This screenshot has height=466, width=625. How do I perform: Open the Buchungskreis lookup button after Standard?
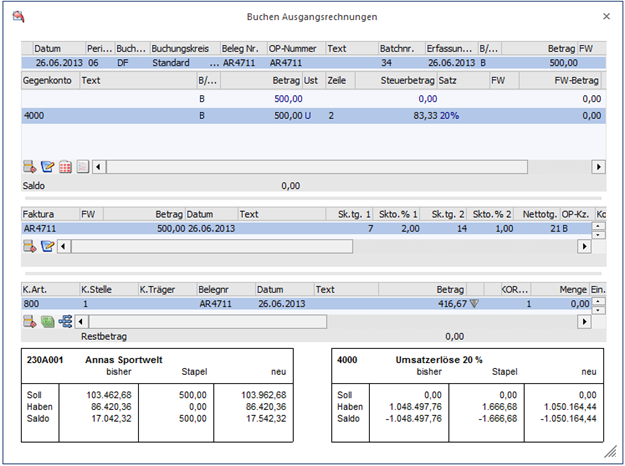pos(213,62)
